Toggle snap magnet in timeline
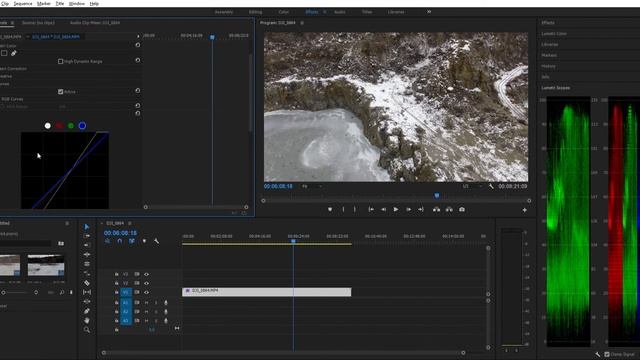This screenshot has height=360, width=640. pyautogui.click(x=120, y=241)
